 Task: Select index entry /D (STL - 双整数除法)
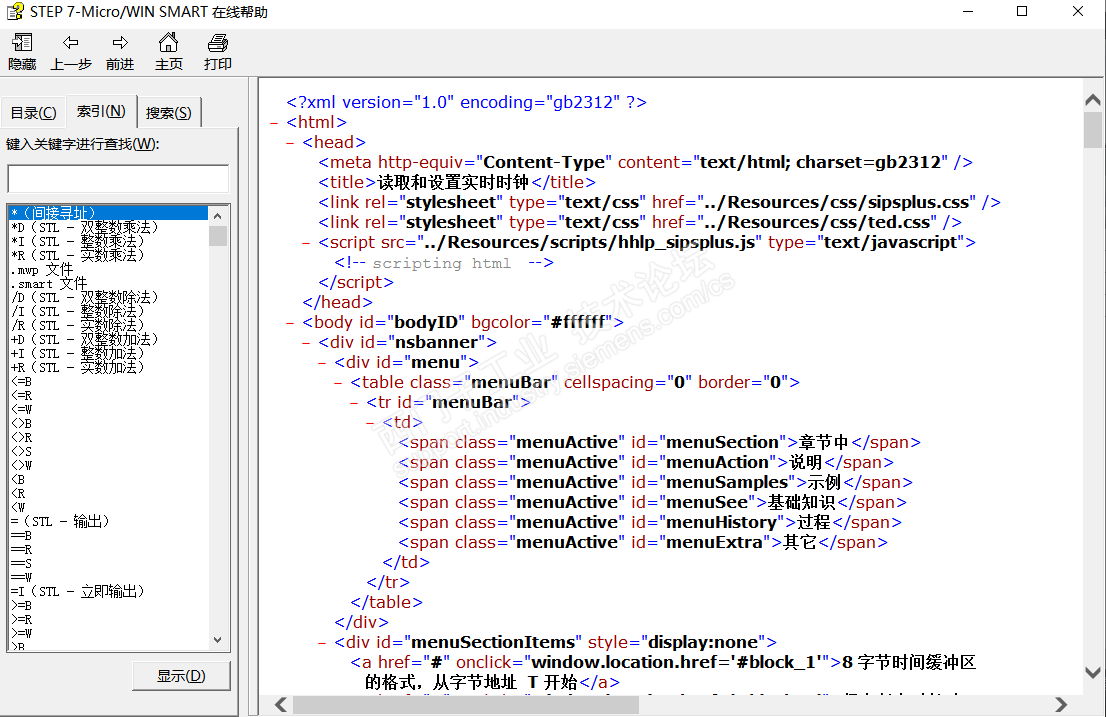pyautogui.click(x=85, y=298)
